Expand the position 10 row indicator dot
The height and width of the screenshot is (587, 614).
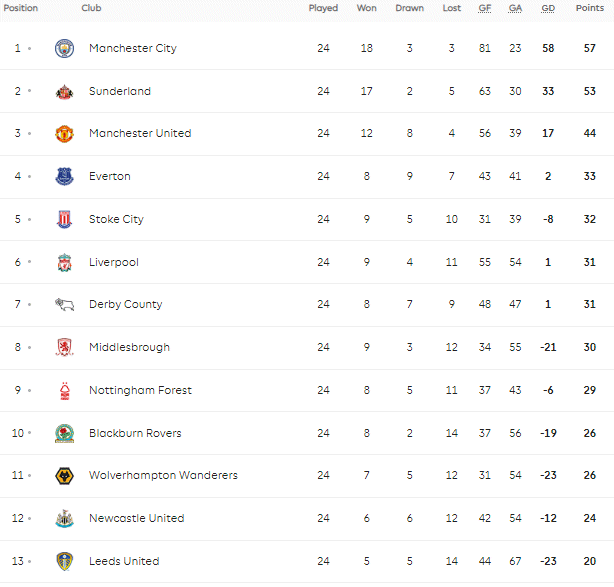(29, 433)
